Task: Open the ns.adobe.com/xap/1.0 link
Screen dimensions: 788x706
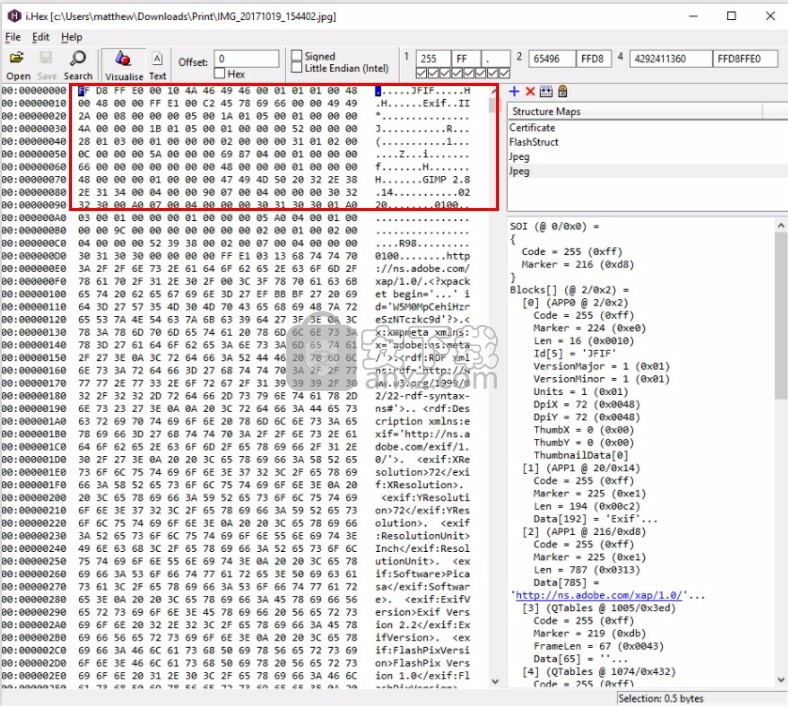Action: click(x=599, y=595)
